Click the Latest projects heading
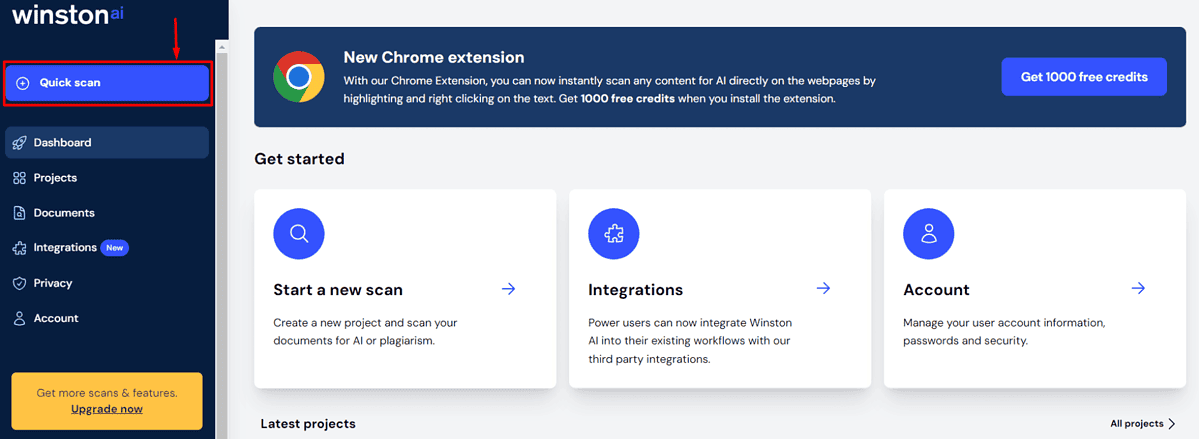Viewport: 1199px width, 439px height. 308,424
